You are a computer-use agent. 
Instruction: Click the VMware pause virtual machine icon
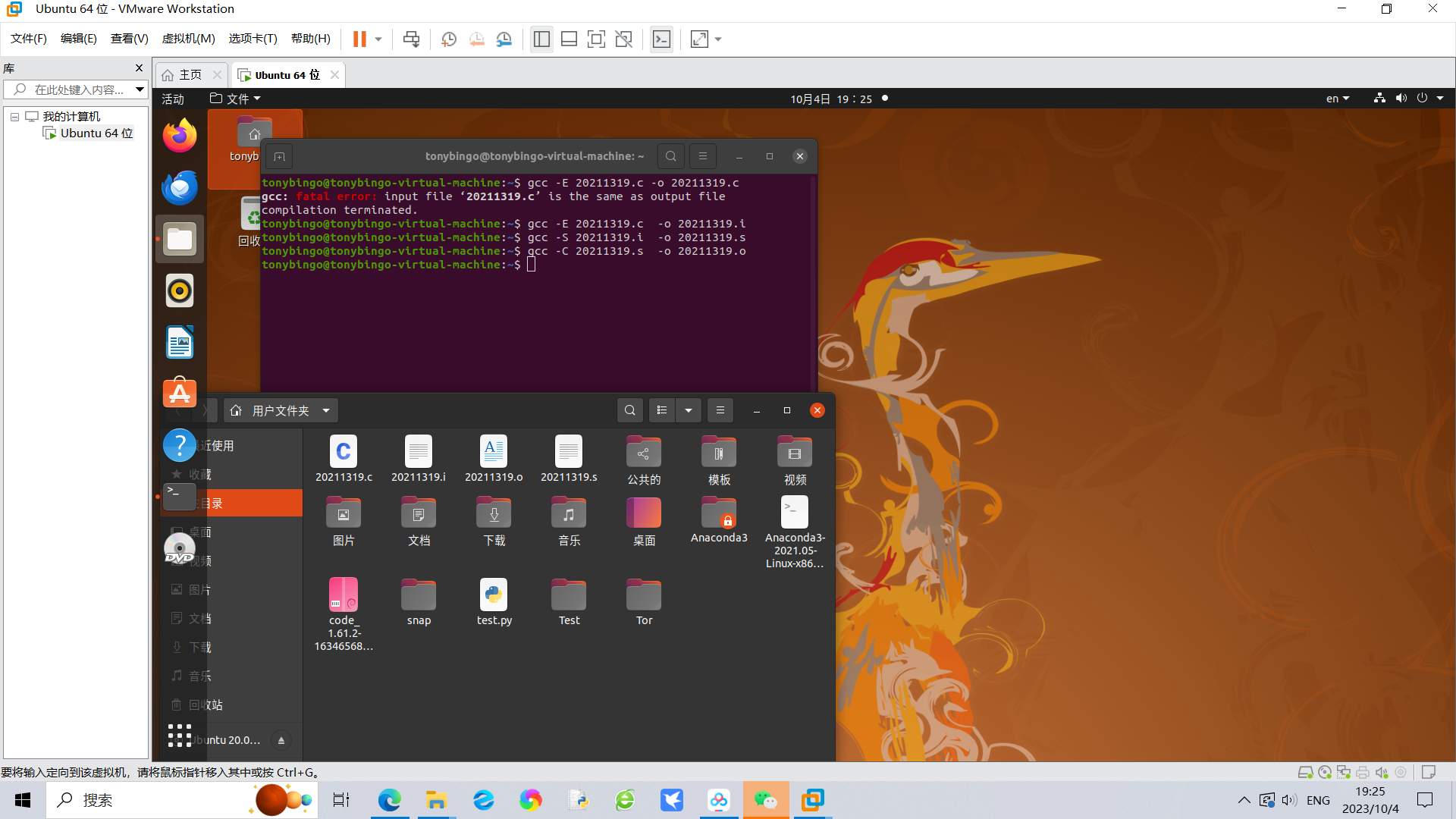click(359, 39)
